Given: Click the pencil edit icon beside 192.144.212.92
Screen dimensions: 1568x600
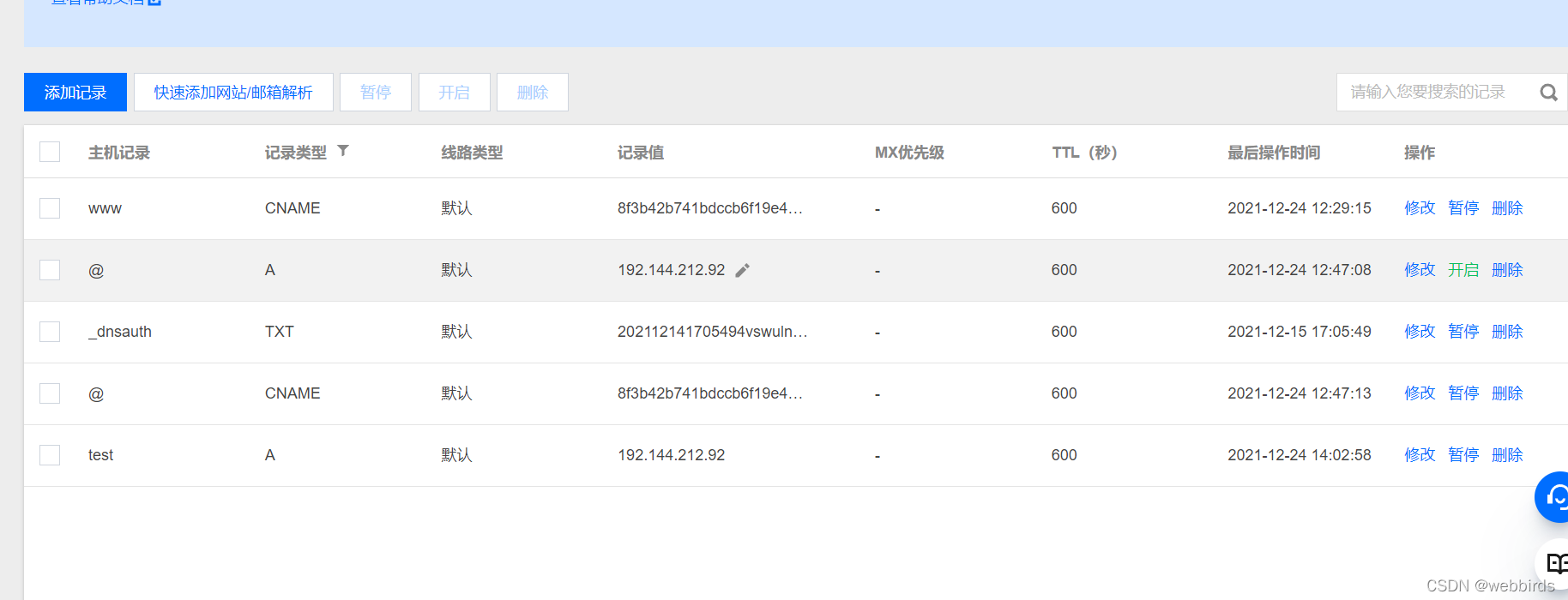Looking at the screenshot, I should (x=743, y=270).
